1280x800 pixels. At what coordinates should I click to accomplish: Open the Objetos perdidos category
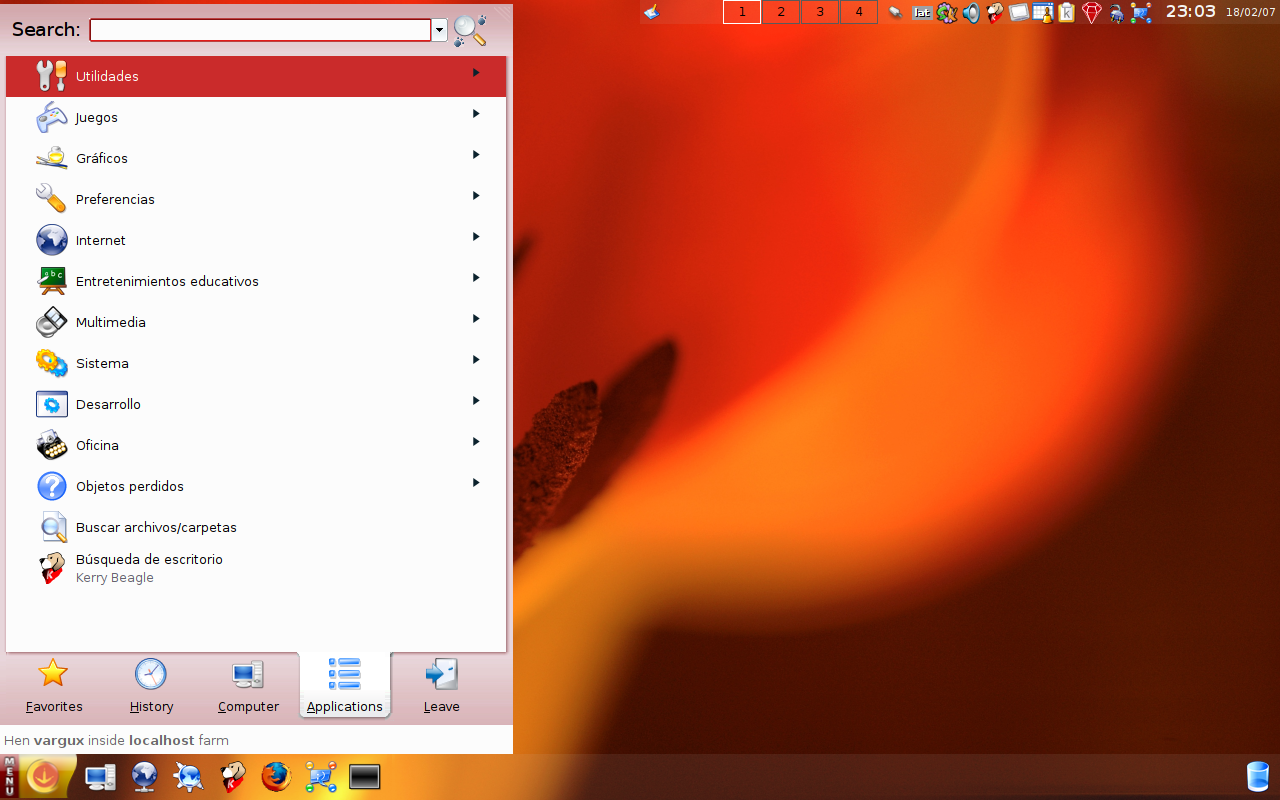click(256, 486)
